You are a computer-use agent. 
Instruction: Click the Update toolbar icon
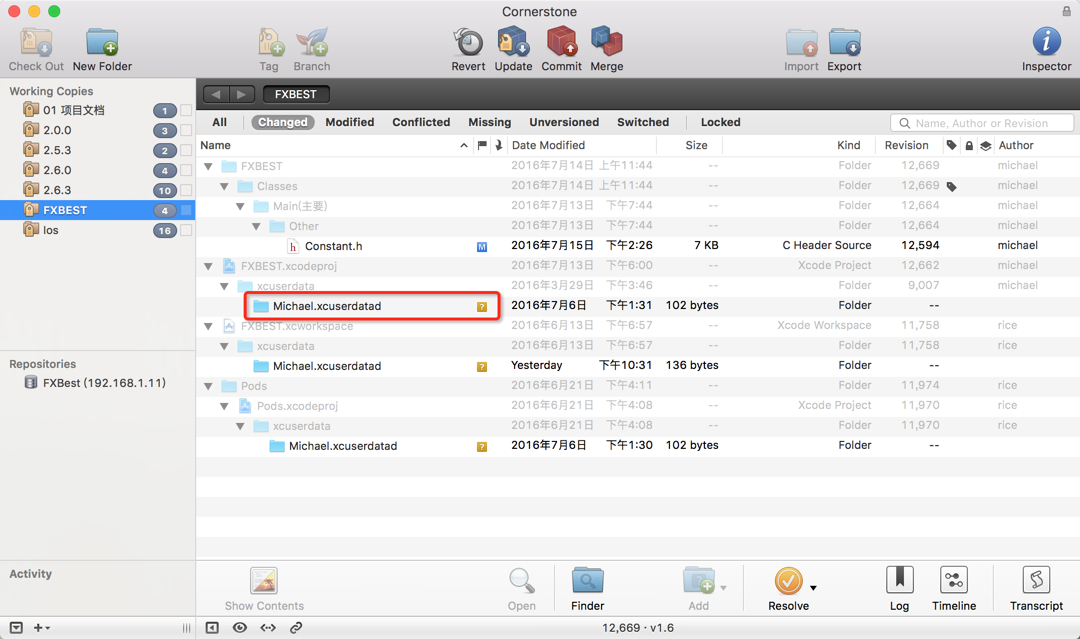click(x=513, y=43)
